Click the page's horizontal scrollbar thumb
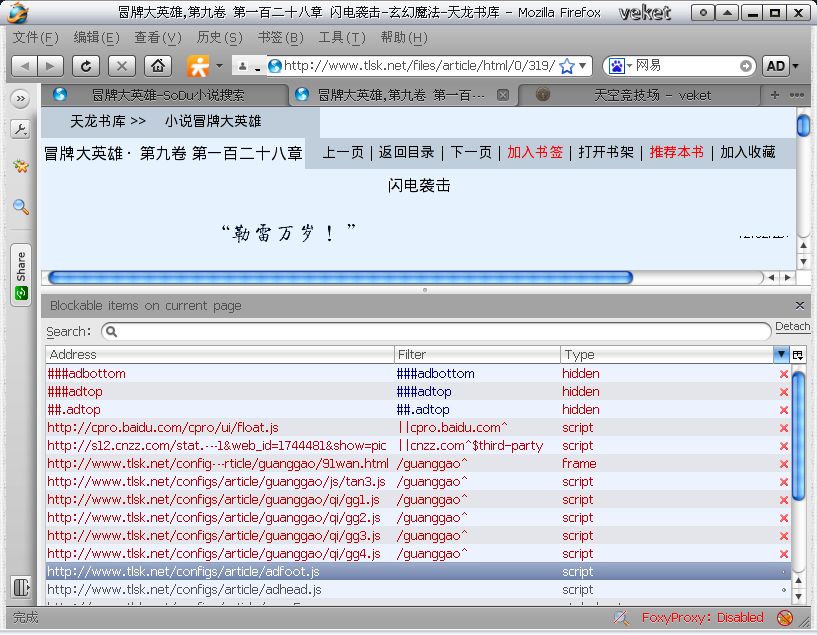 click(x=340, y=278)
